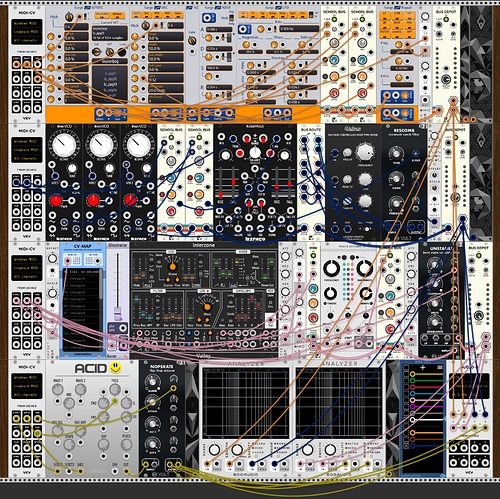Click the red knob on first EvenVCO
Screen dimensions: 500x499
55,201
